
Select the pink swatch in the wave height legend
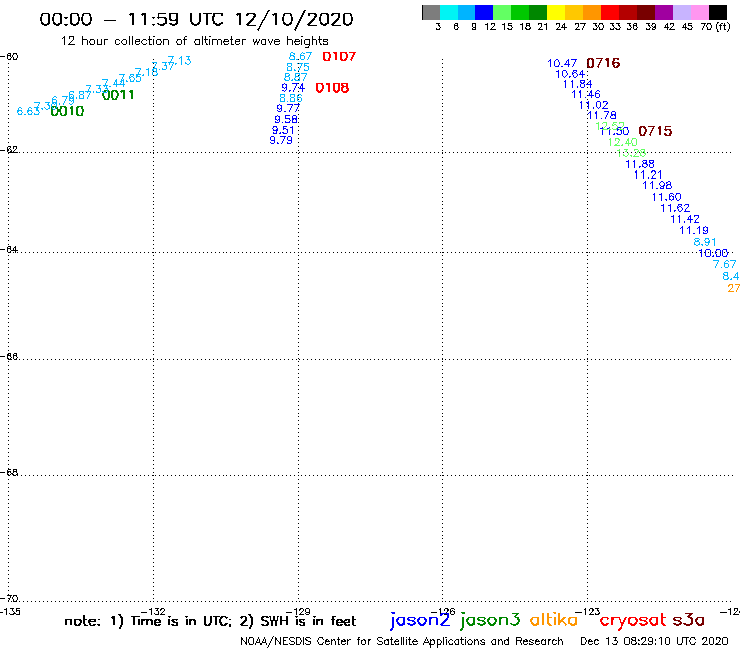pos(700,12)
